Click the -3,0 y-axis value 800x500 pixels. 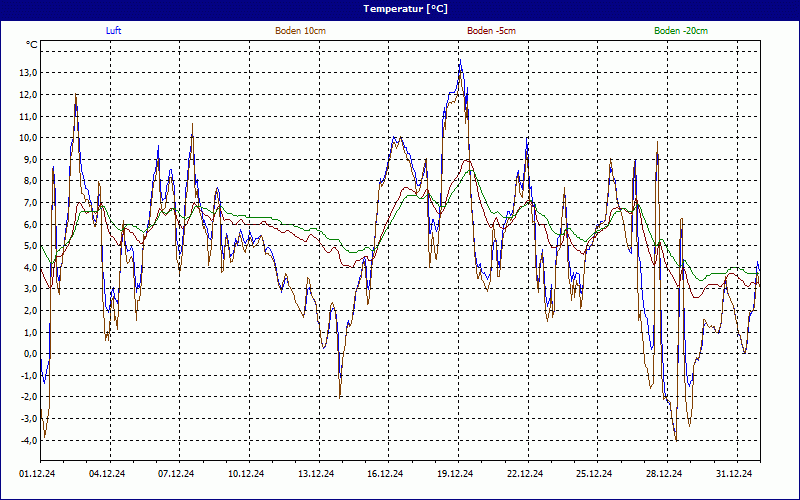coord(29,419)
